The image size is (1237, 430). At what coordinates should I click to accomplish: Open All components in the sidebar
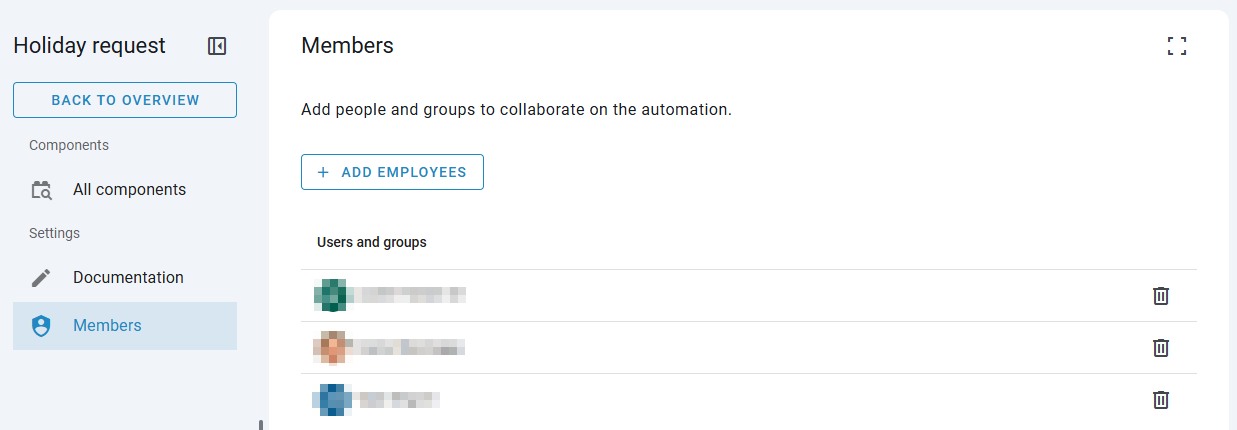coord(129,190)
